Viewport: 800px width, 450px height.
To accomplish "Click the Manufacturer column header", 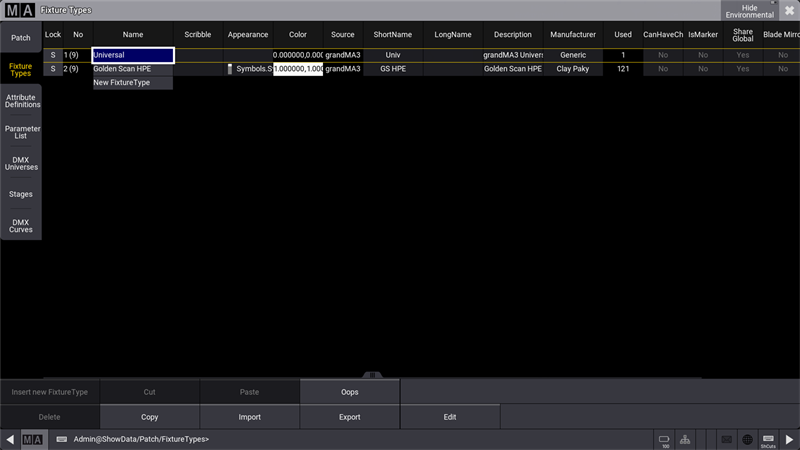I will (x=573, y=34).
